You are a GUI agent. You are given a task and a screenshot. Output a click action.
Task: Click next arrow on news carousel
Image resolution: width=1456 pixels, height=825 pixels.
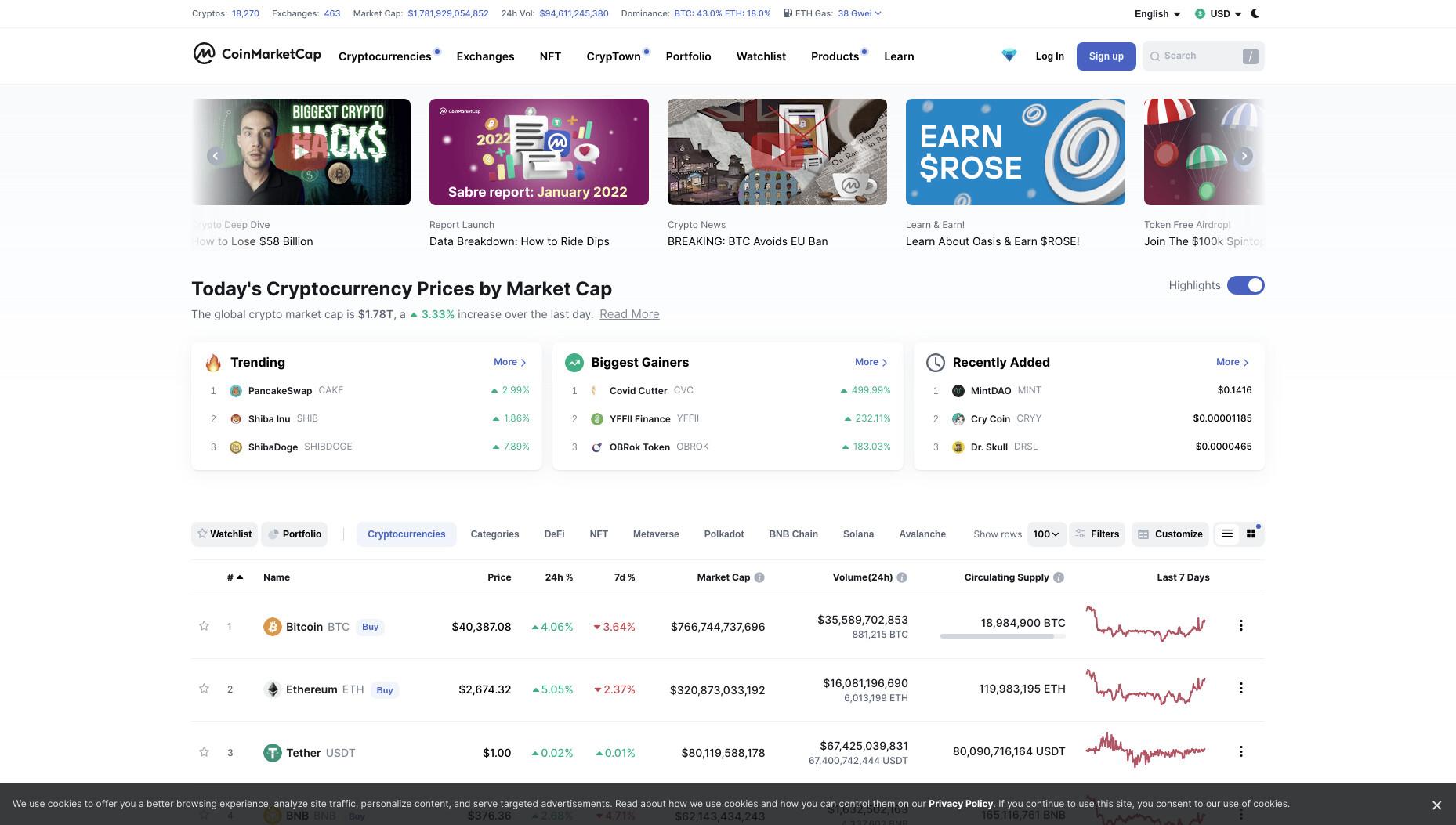pos(1244,156)
